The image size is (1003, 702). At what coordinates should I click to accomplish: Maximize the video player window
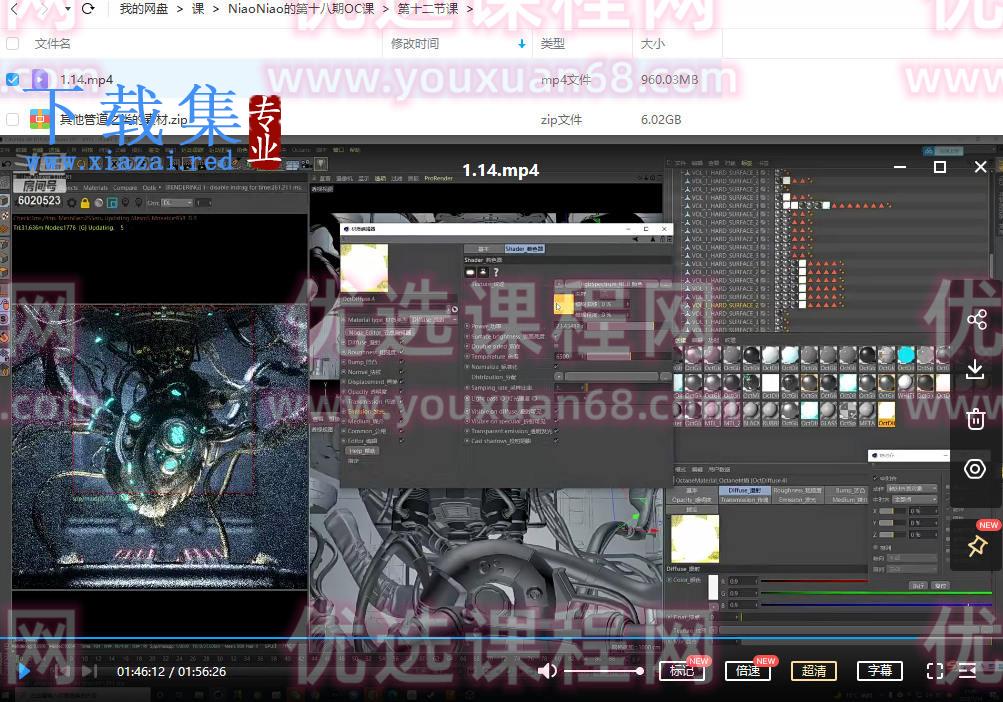pyautogui.click(x=940, y=167)
